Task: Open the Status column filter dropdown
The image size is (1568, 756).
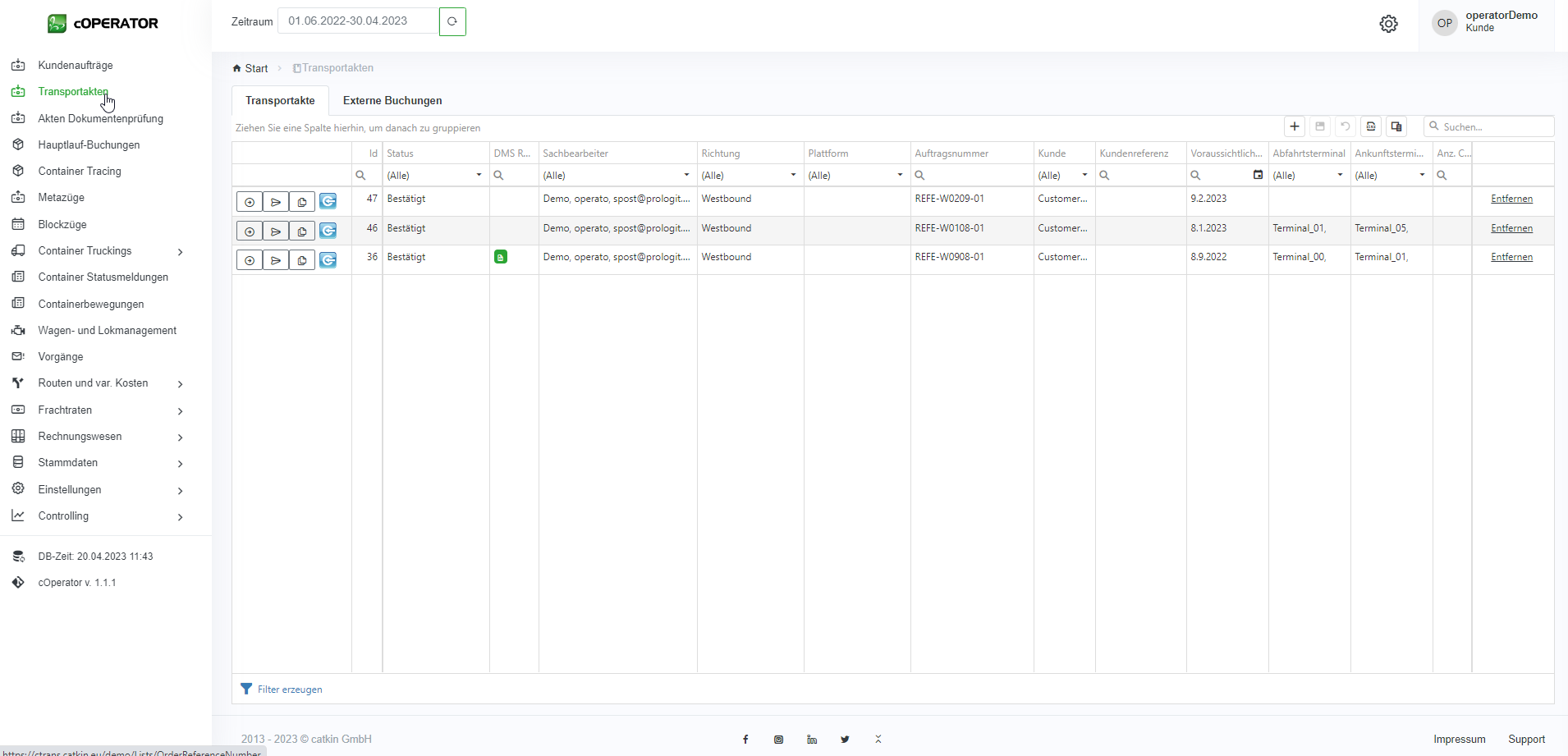Action: [479, 175]
